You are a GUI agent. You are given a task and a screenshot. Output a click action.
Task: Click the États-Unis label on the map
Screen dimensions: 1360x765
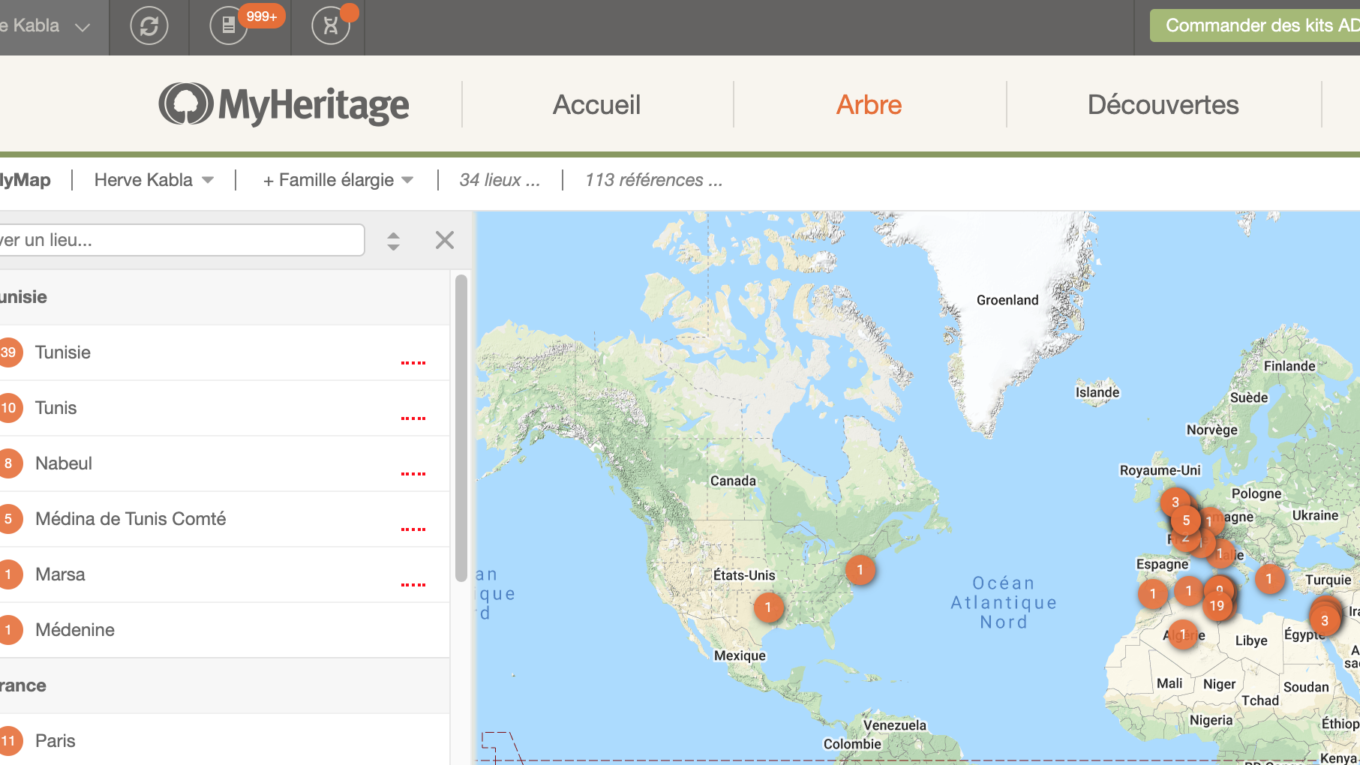coord(744,575)
